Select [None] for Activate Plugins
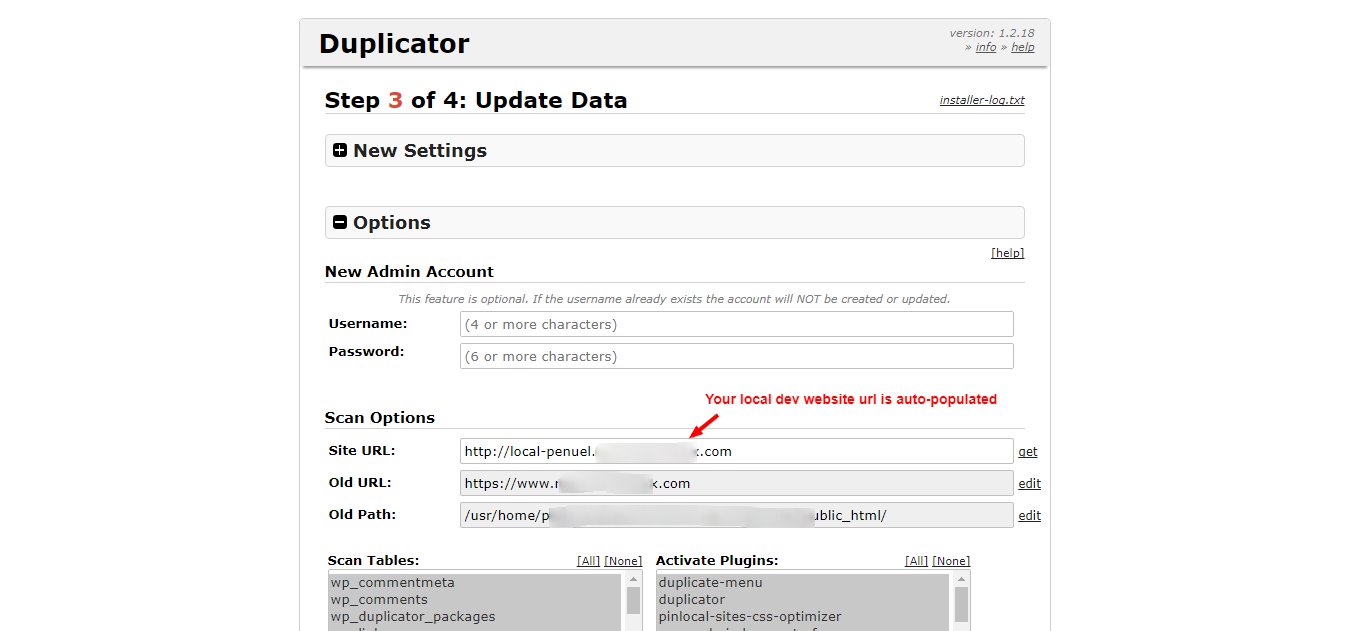 point(951,561)
